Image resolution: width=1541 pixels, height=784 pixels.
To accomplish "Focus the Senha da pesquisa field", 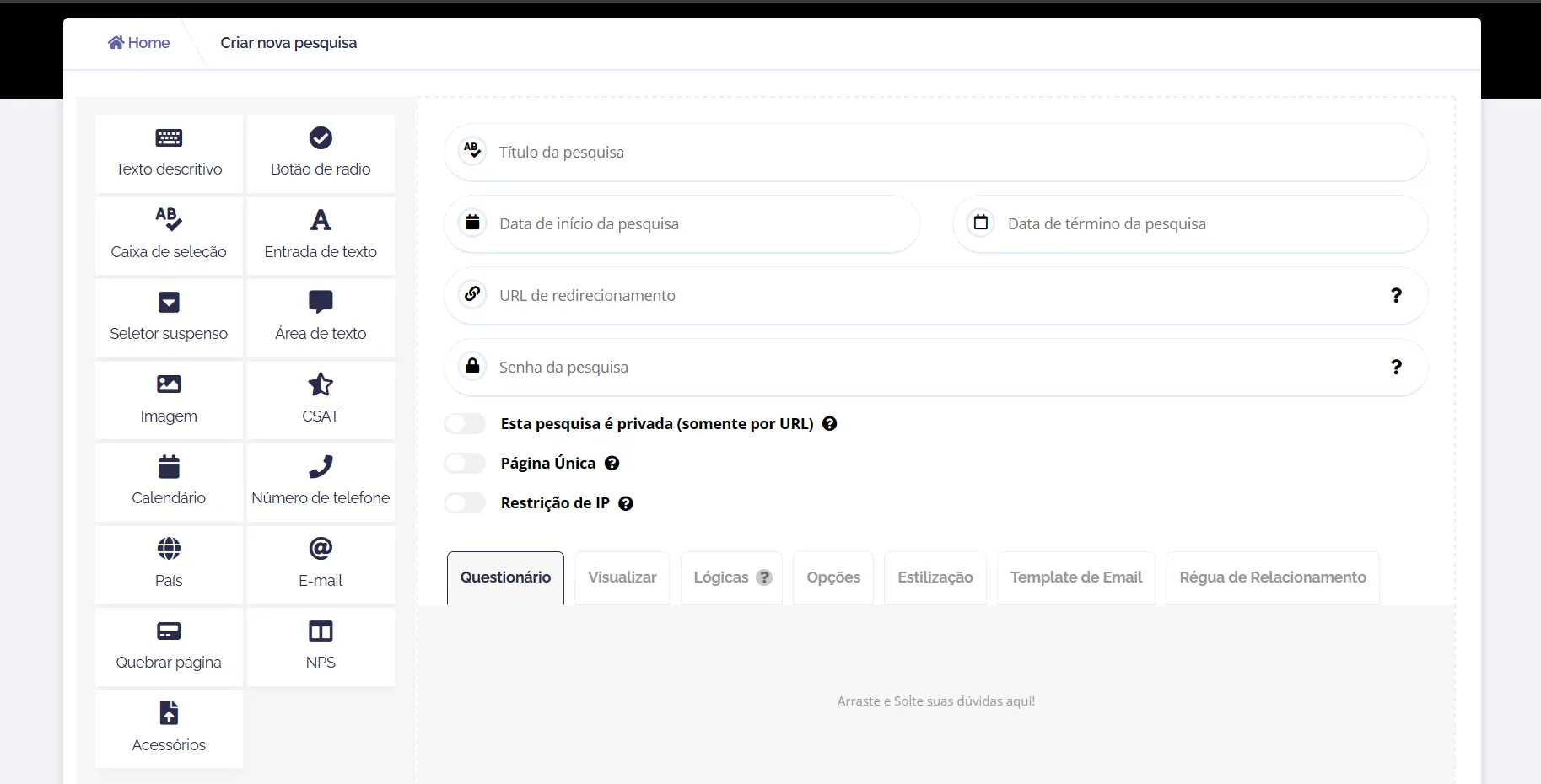I will [x=935, y=367].
